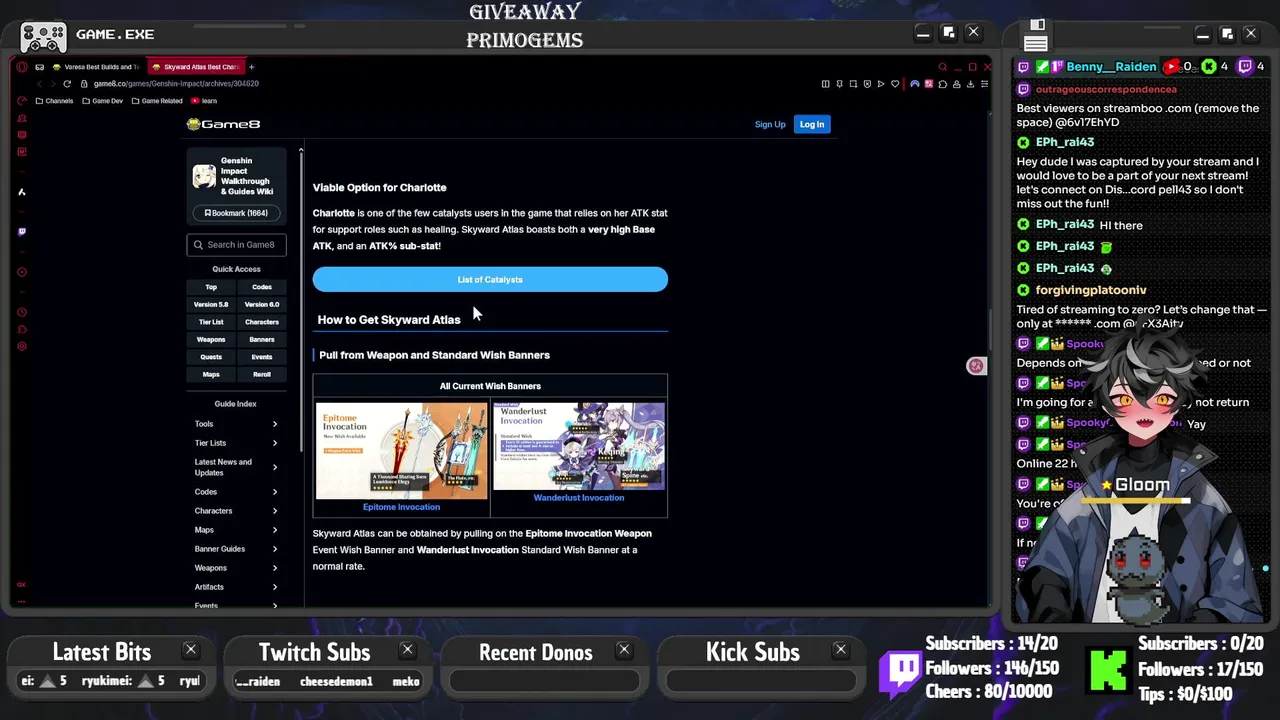Screen dimensions: 1280x720
Task: Open the Game Related bookmarks folder
Action: [157, 101]
